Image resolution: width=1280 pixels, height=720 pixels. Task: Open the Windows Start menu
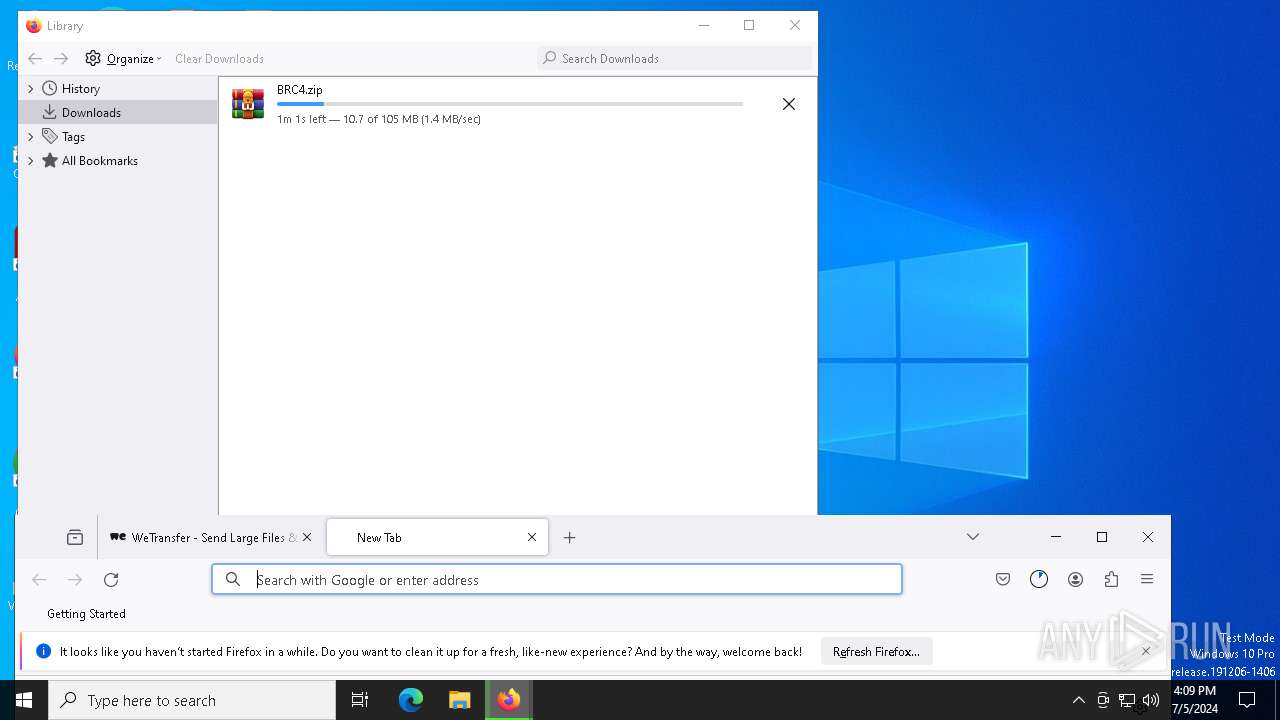point(24,700)
